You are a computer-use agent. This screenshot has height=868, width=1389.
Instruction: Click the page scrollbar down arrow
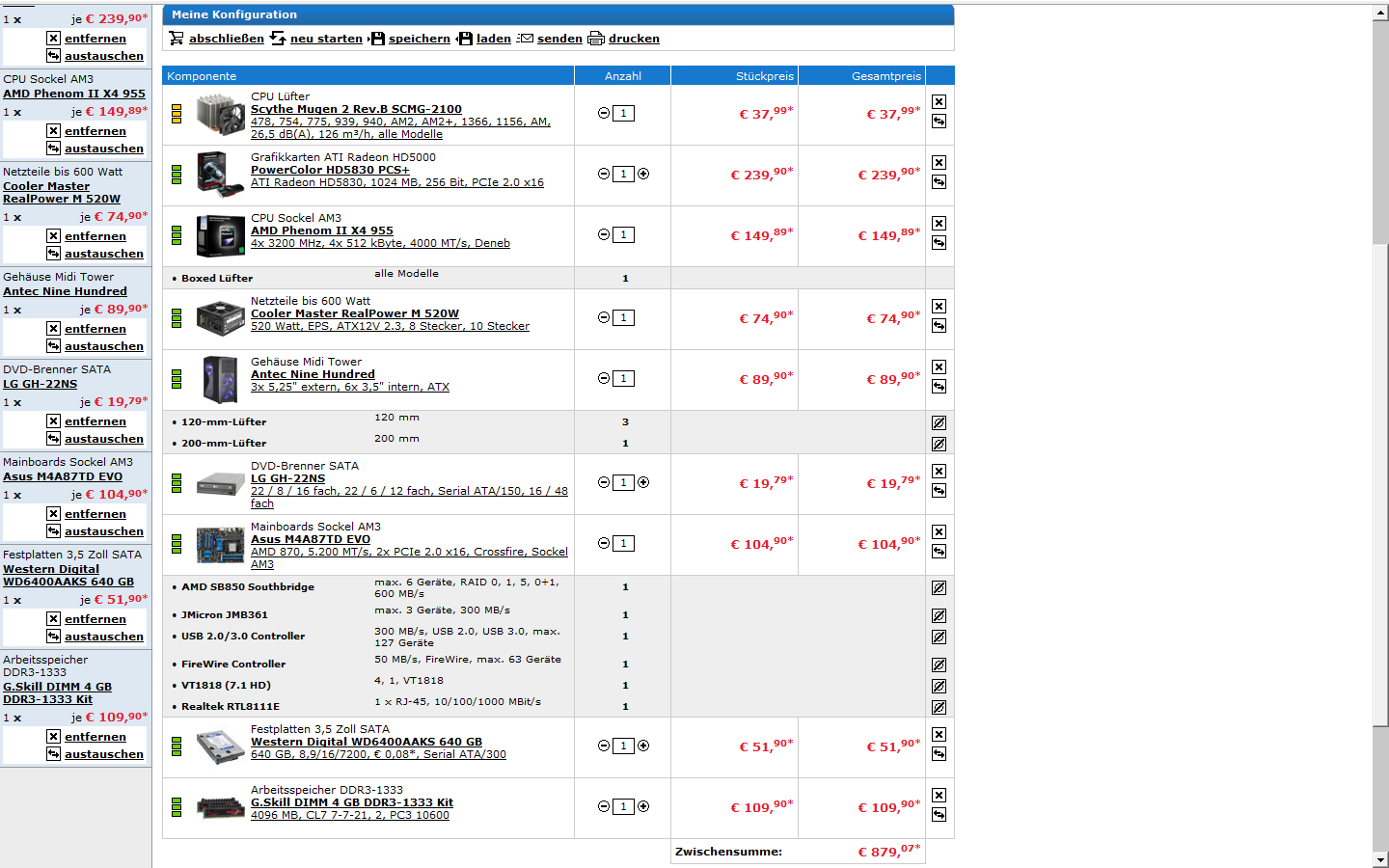[1380, 859]
